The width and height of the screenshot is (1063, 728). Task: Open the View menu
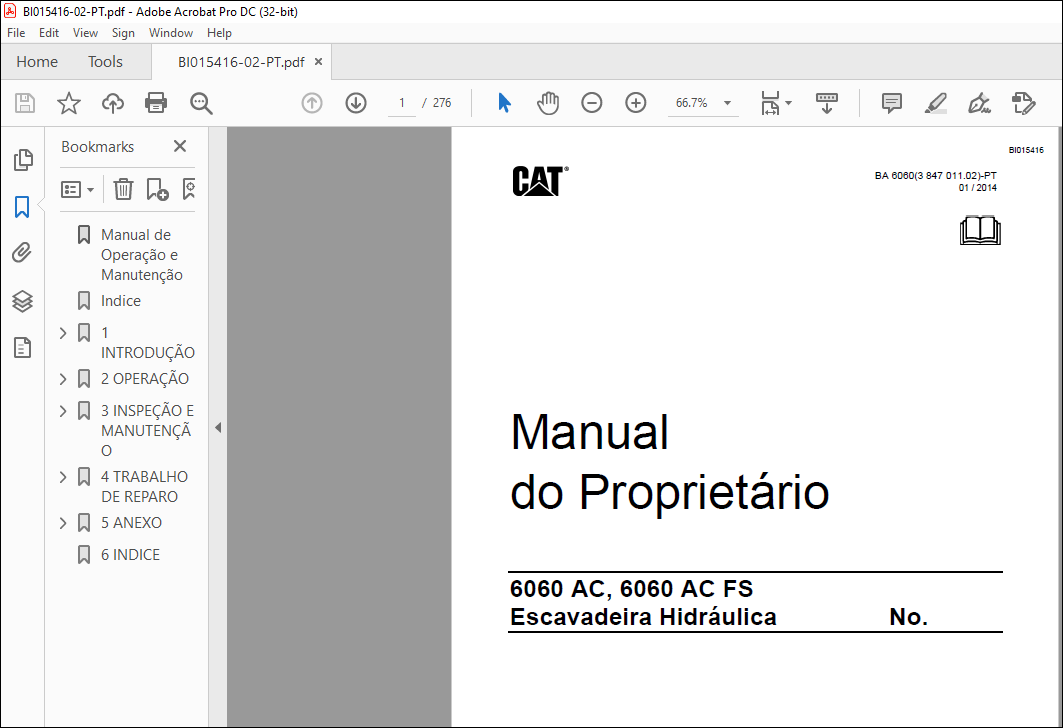[85, 33]
